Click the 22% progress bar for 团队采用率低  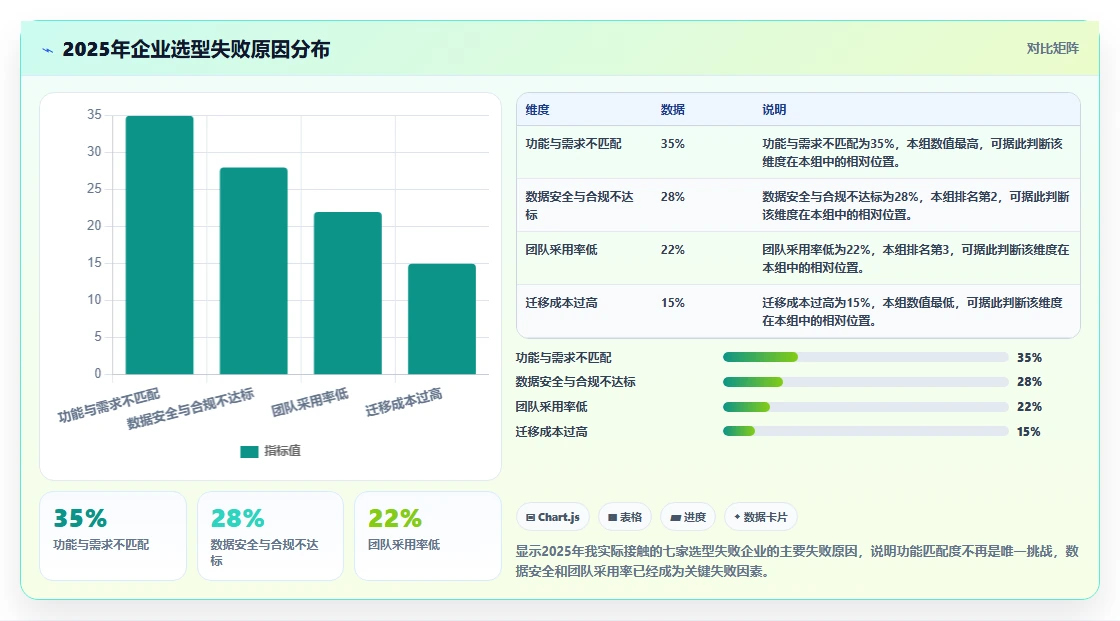[866, 407]
